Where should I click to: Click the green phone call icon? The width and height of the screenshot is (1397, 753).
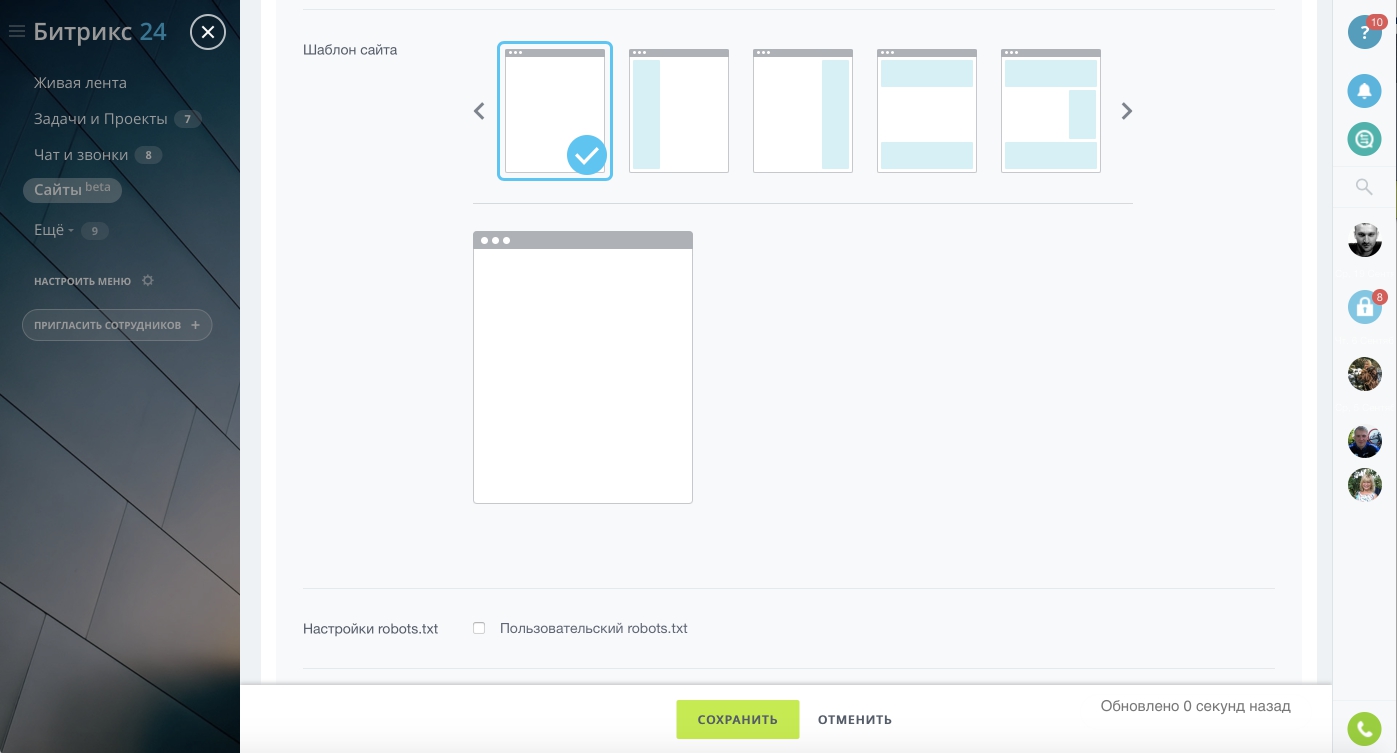pos(1364,729)
